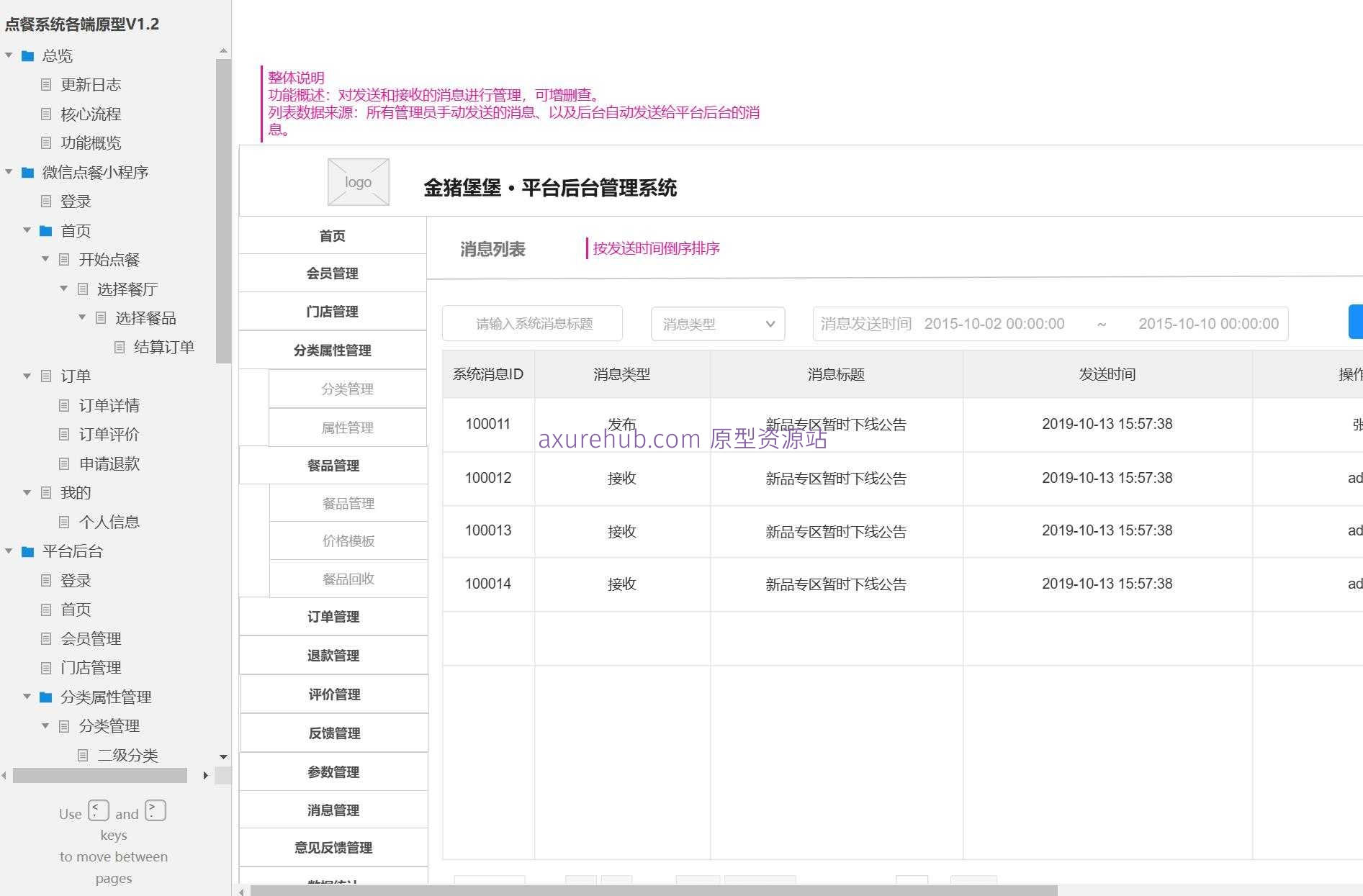This screenshot has width=1363, height=896.
Task: Click message ID 100013 cell
Action: pyautogui.click(x=488, y=530)
